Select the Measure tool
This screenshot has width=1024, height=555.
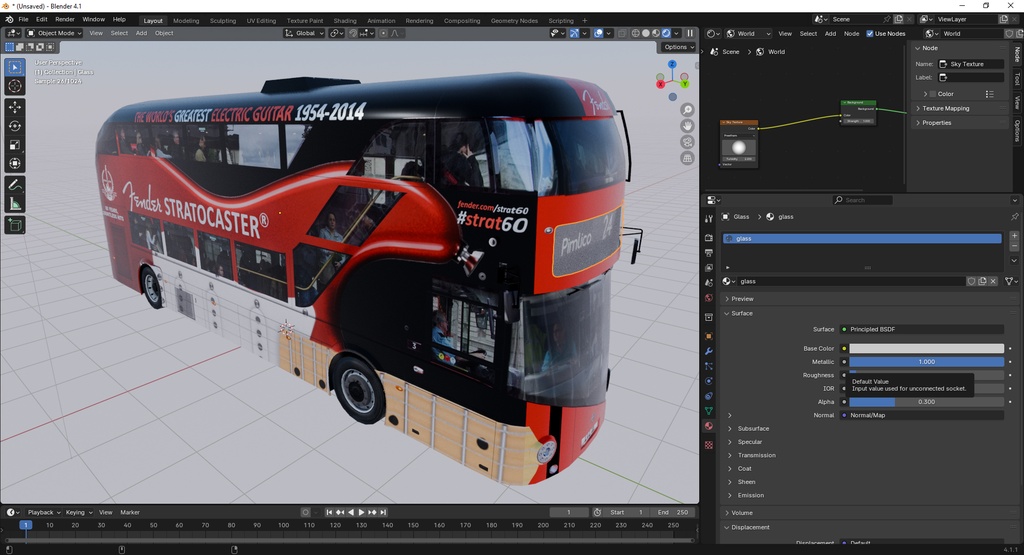pos(15,204)
